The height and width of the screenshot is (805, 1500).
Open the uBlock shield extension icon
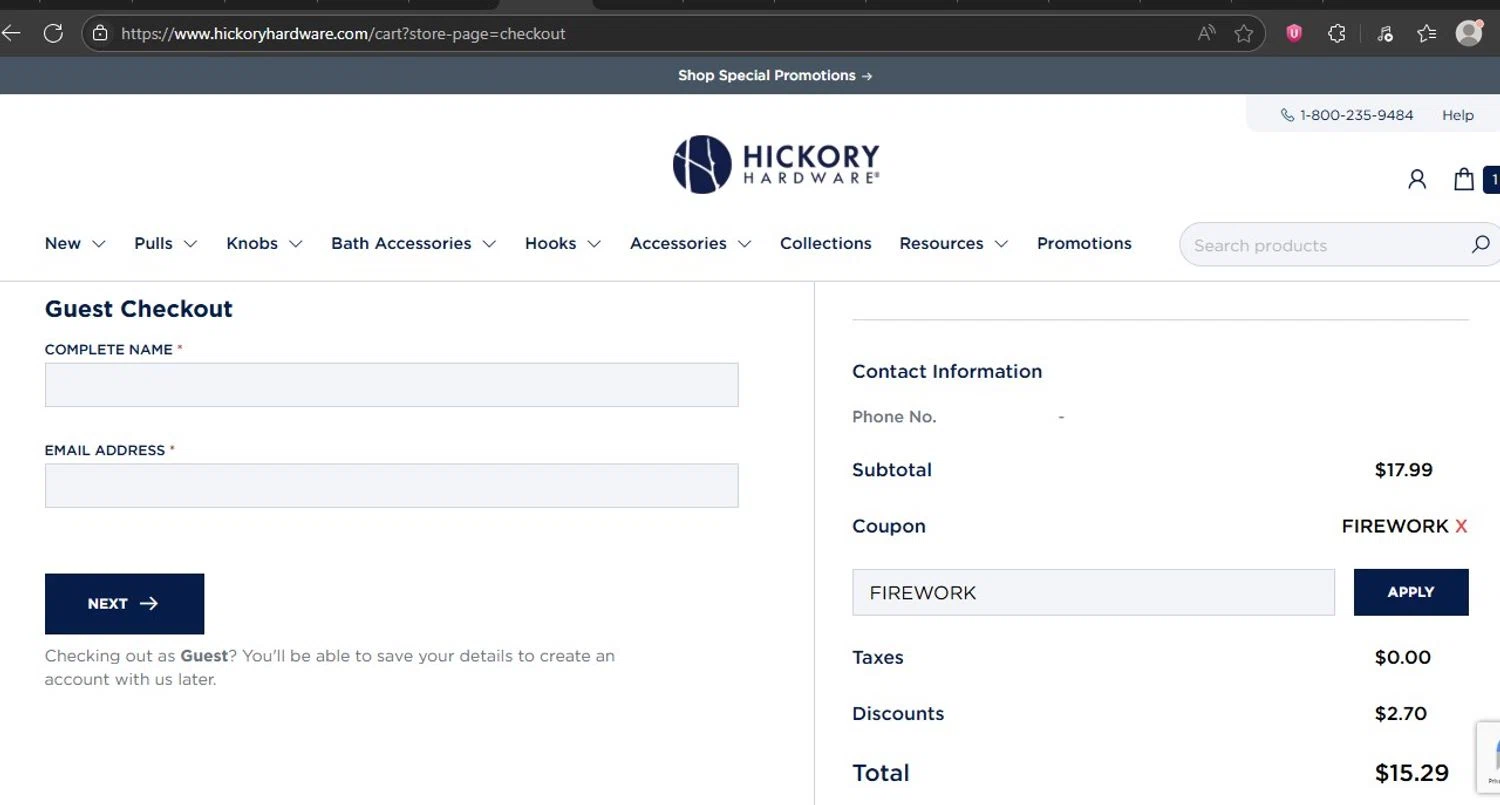1294,33
